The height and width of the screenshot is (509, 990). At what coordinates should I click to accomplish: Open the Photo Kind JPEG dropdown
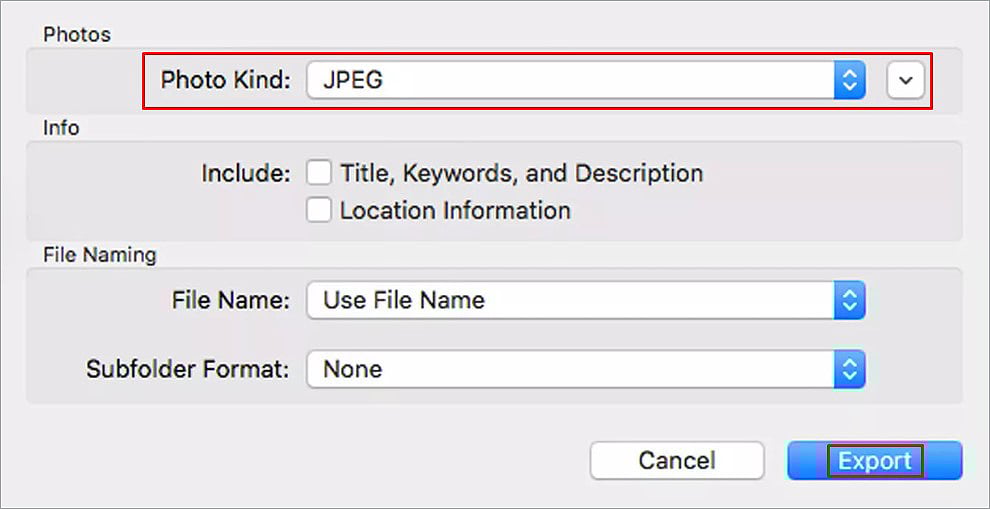coord(570,80)
